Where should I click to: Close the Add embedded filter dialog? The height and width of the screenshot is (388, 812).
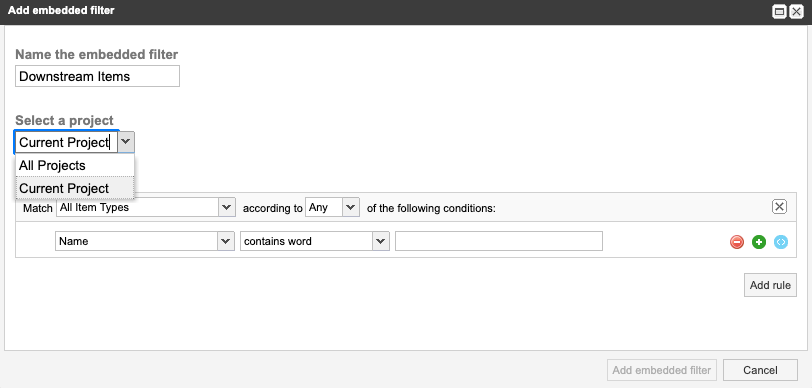tap(796, 11)
